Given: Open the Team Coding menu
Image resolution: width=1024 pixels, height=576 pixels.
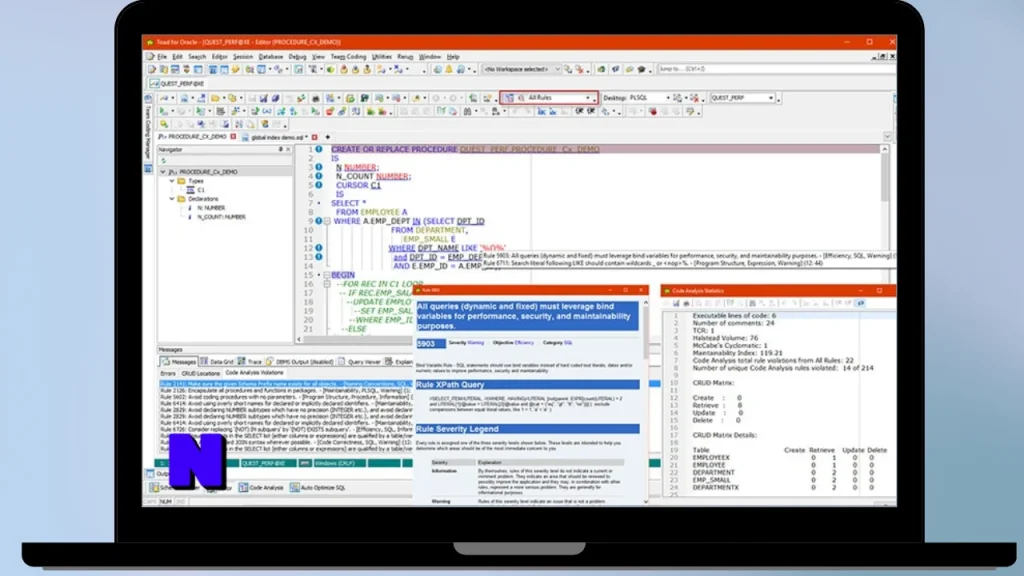Looking at the screenshot, I should tap(348, 57).
